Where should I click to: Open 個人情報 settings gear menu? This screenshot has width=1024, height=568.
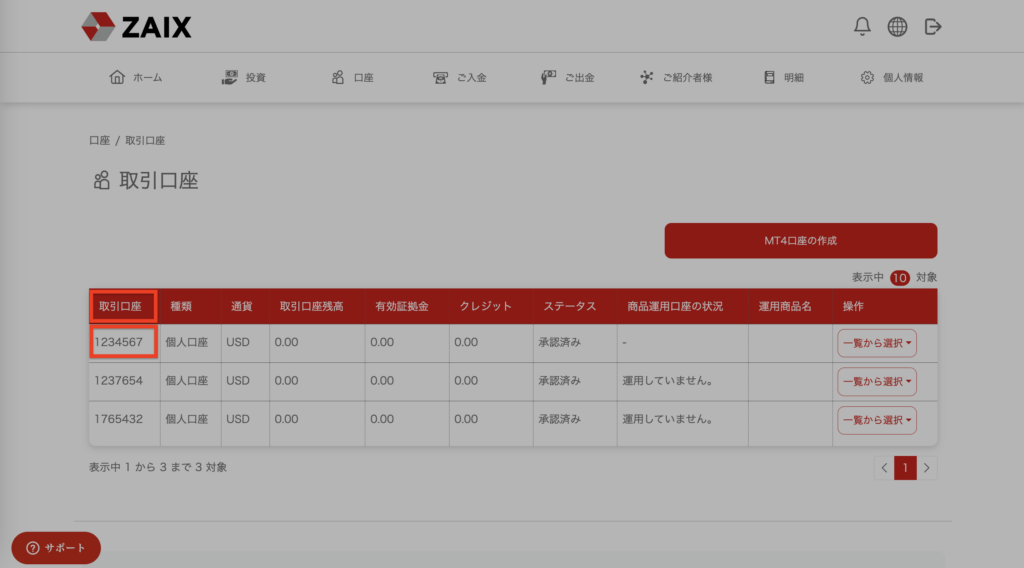point(892,78)
